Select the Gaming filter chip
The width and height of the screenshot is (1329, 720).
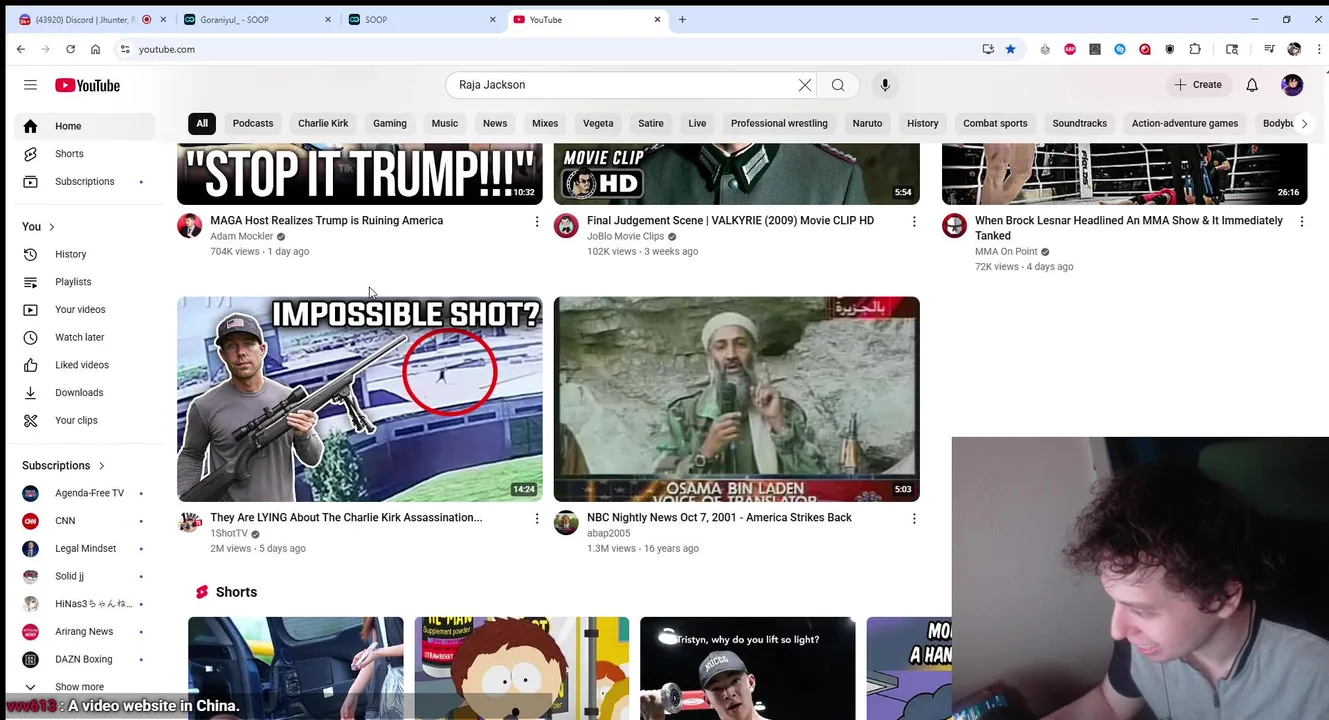[390, 124]
